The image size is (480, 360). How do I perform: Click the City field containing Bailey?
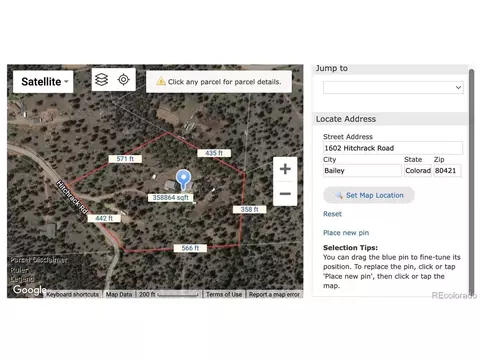(362, 171)
